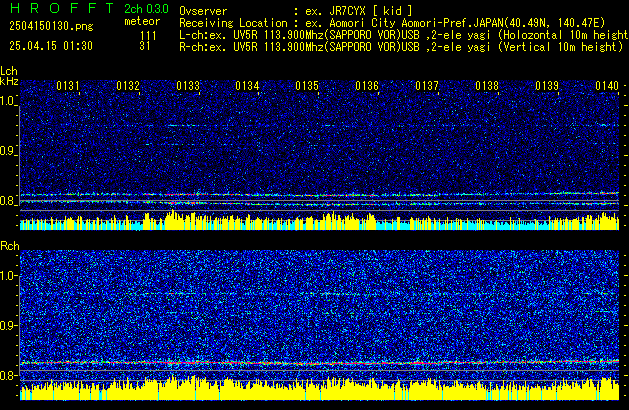629x410 pixels.
Task: Click the HROFFT title text
Action: pos(61,8)
